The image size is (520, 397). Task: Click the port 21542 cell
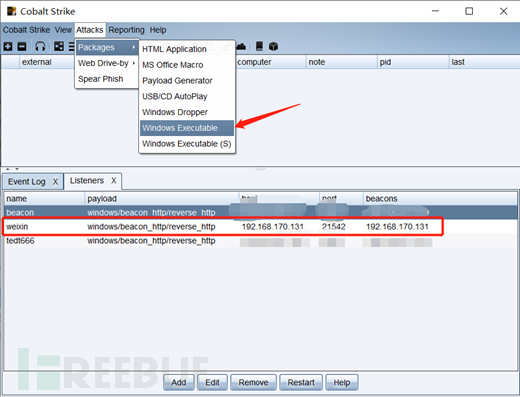(334, 227)
